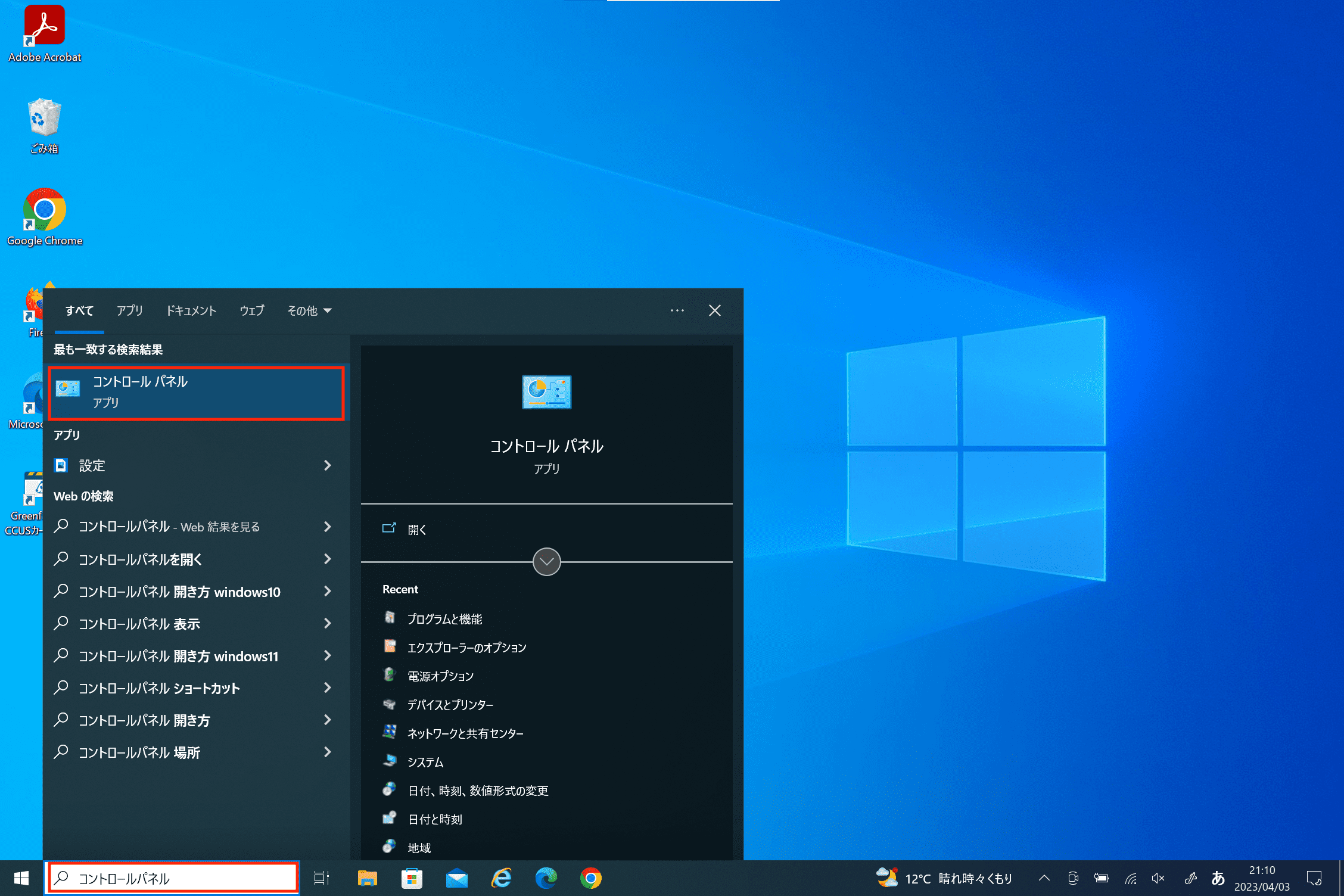The width and height of the screenshot is (1344, 896).
Task: Expand コントロールパネル 表示 web suggestion arrow
Action: 327,623
